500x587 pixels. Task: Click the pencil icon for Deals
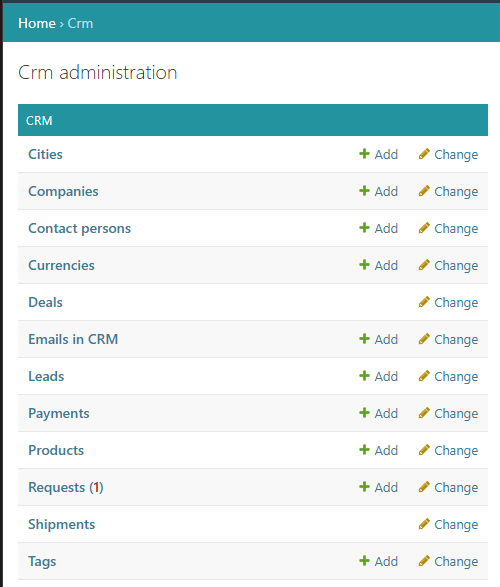coord(424,302)
